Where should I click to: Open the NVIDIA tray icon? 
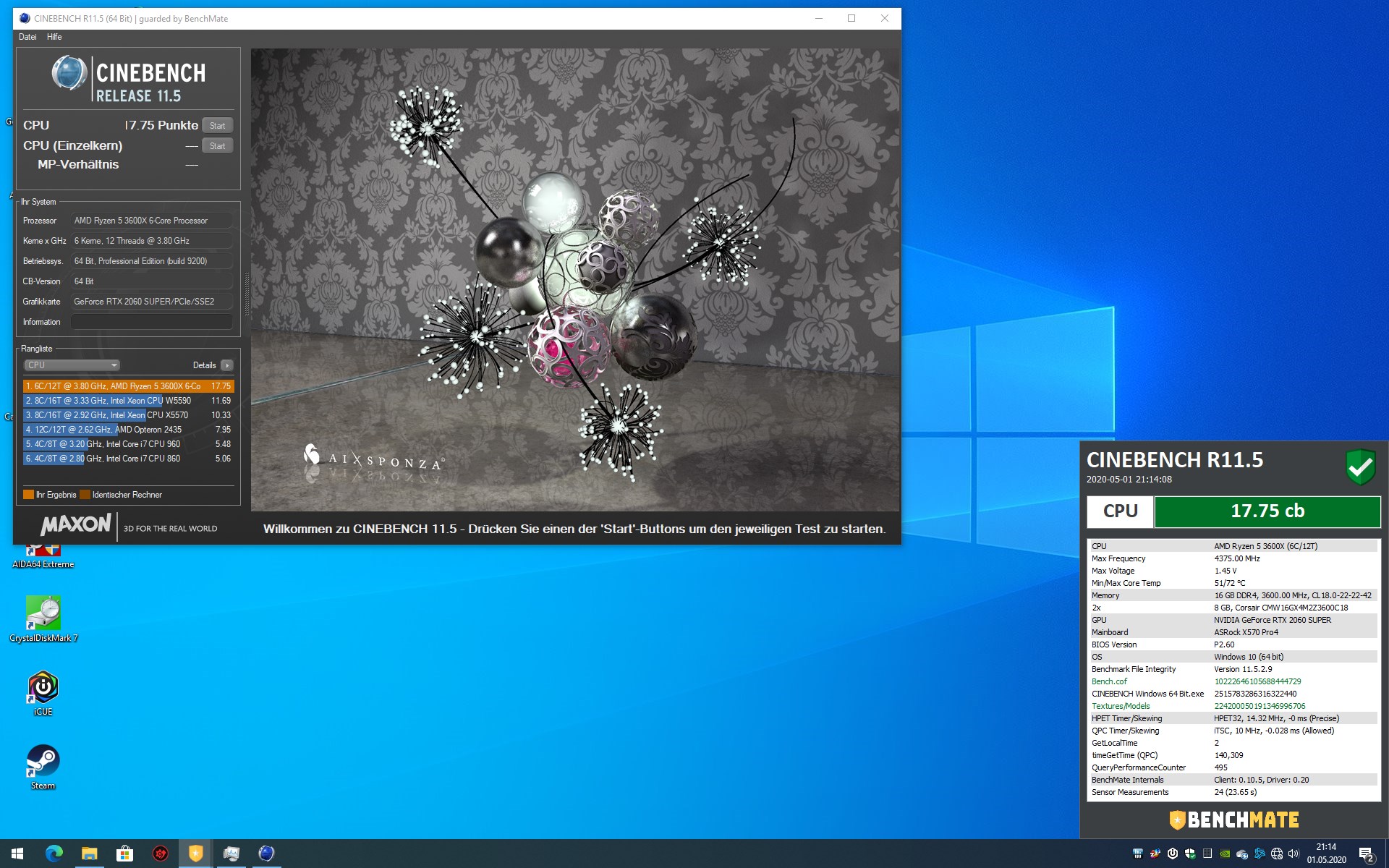point(1225,854)
